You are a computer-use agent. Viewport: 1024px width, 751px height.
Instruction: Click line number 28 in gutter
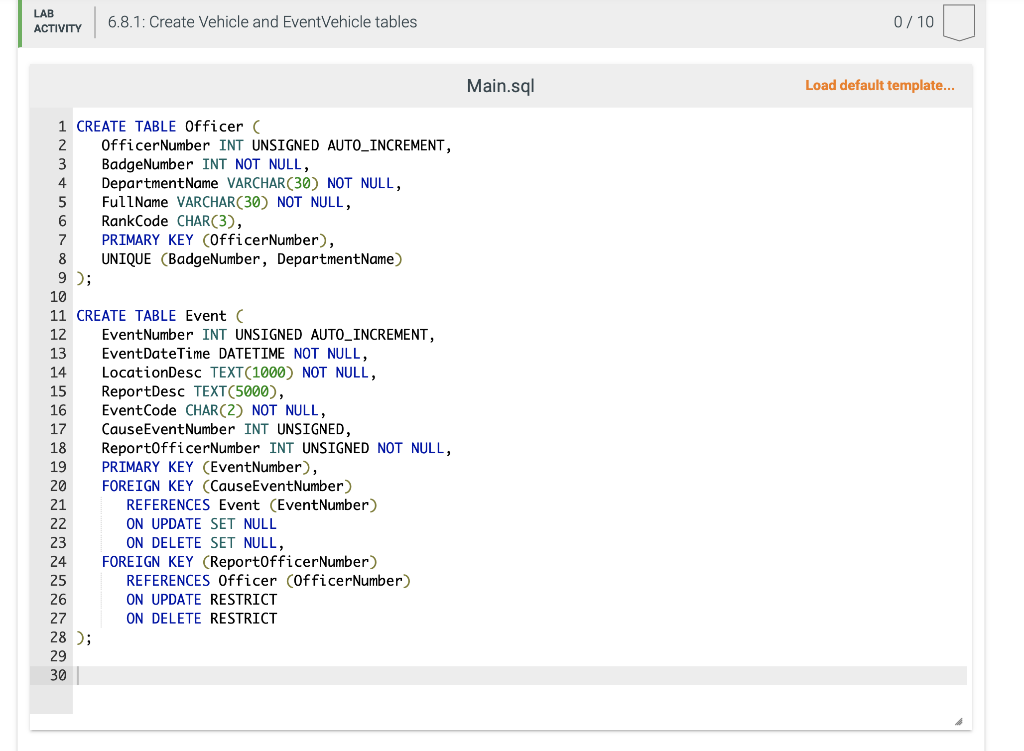(58, 638)
